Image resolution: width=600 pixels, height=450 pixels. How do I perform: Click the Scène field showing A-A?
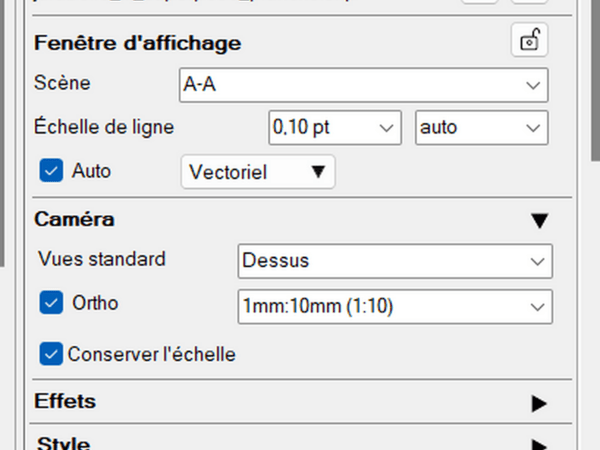coord(350,86)
